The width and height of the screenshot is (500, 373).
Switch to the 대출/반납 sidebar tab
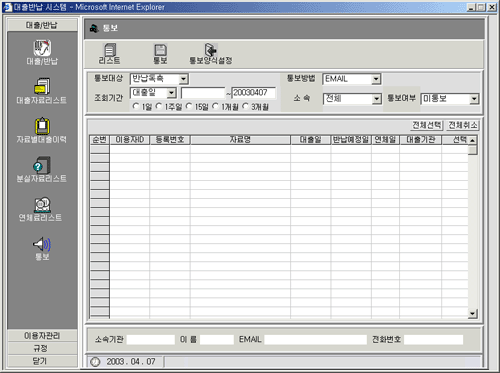point(42,25)
